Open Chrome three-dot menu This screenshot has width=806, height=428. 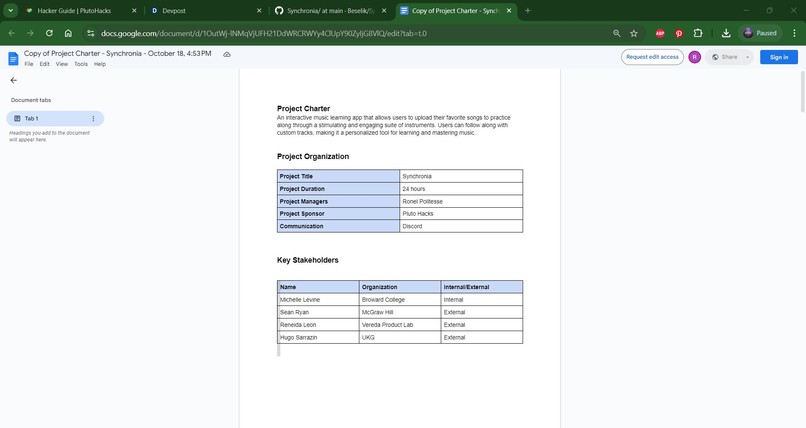[794, 33]
